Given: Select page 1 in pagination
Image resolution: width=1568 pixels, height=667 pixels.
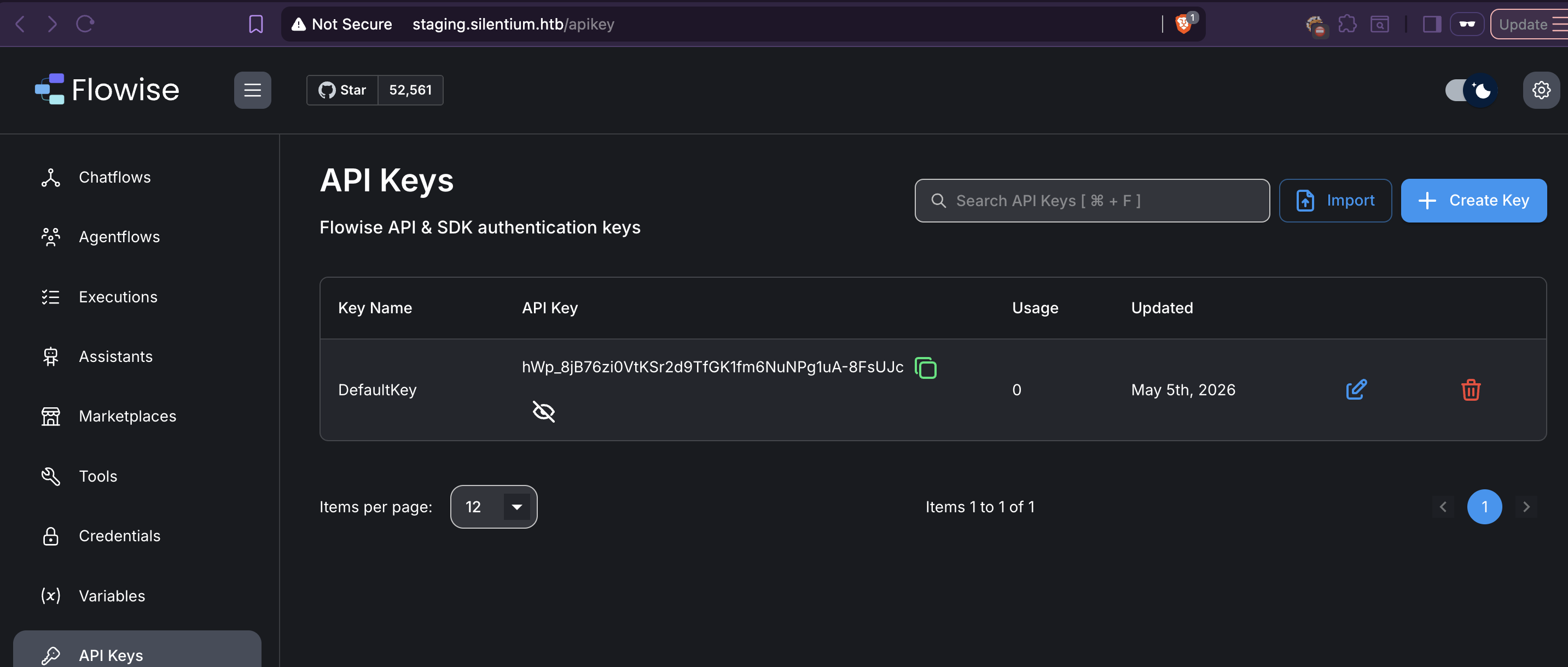Looking at the screenshot, I should click(1484, 507).
